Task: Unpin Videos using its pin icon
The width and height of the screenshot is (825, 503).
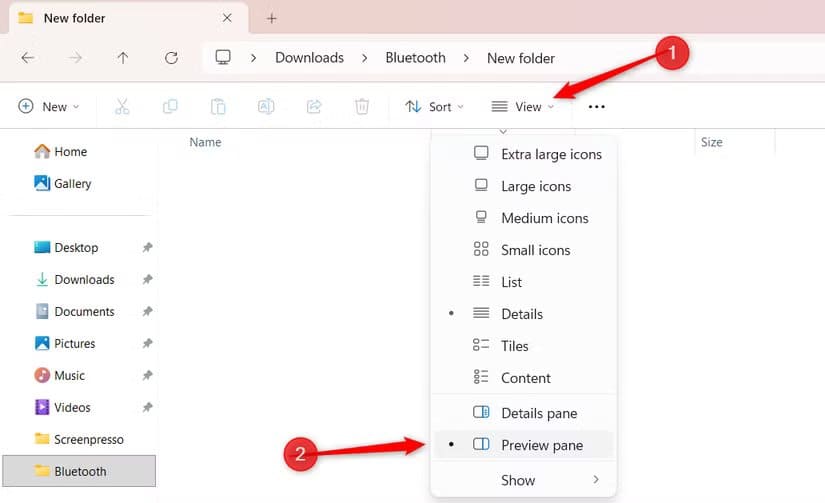Action: click(x=147, y=407)
